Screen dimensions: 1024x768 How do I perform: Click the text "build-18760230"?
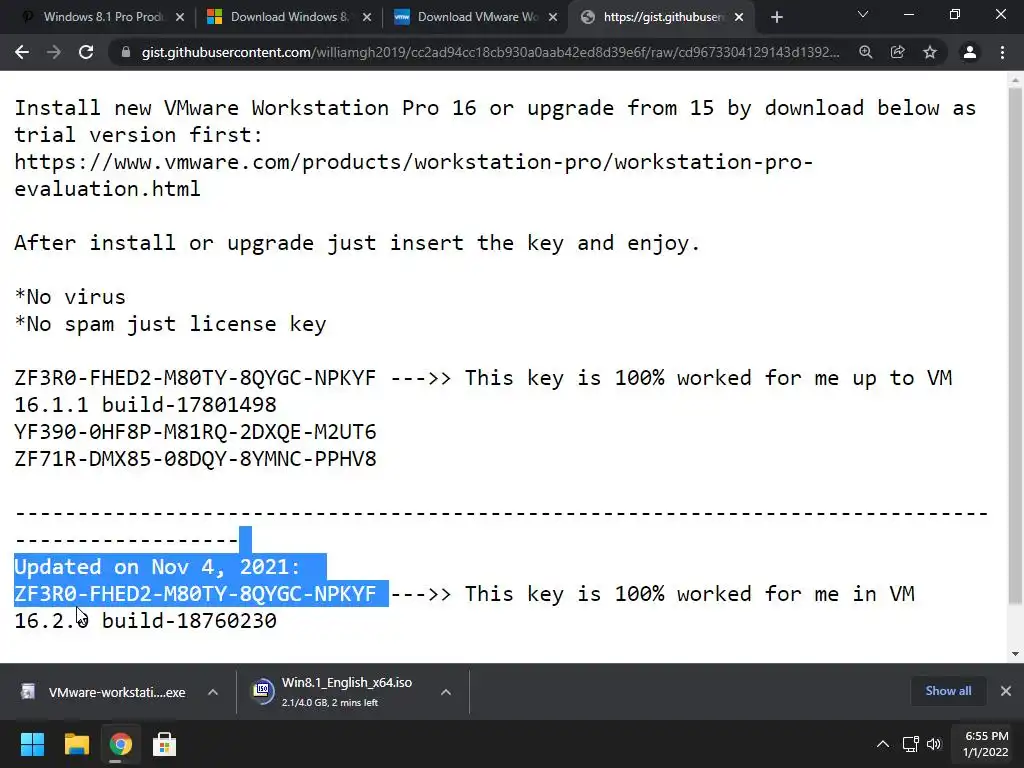(x=189, y=621)
